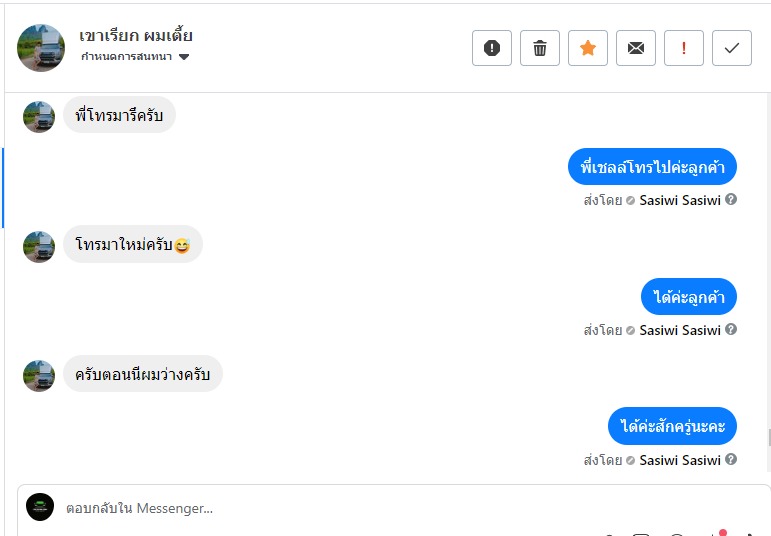Click help icon beside first Sasiwi Sasiwi
771x536 pixels.
pos(731,200)
